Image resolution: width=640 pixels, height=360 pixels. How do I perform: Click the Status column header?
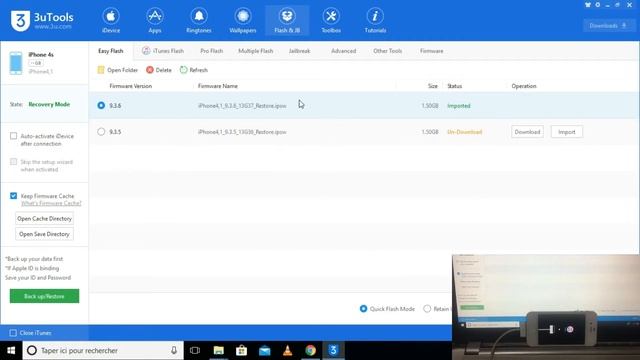(455, 86)
